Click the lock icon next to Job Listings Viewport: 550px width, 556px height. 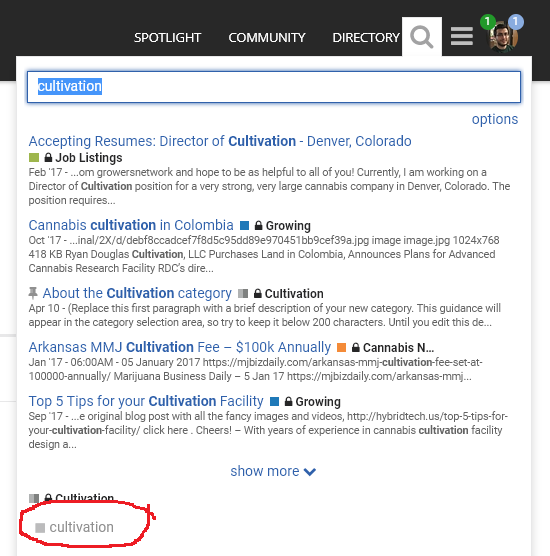(x=48, y=157)
